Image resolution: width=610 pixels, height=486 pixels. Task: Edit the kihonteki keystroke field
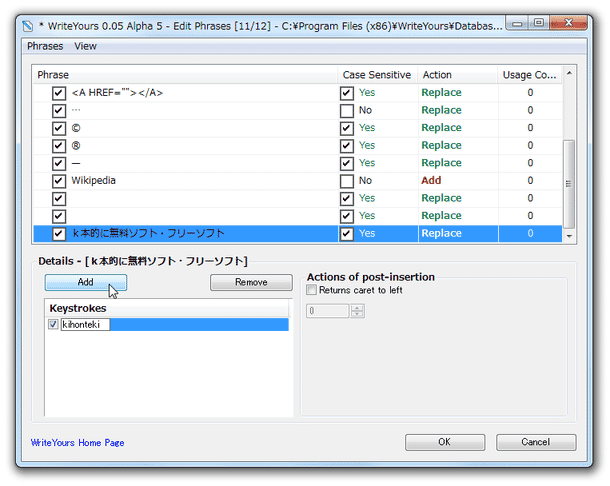point(85,325)
